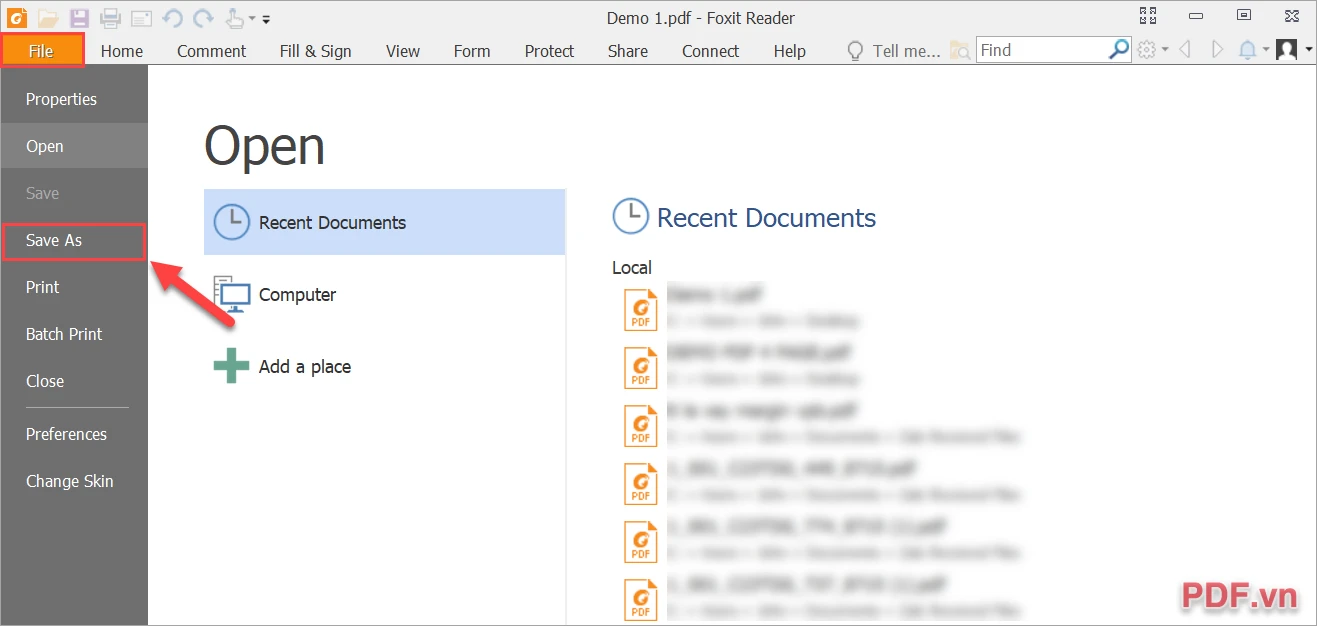Select Print in the File sidebar

click(x=74, y=287)
